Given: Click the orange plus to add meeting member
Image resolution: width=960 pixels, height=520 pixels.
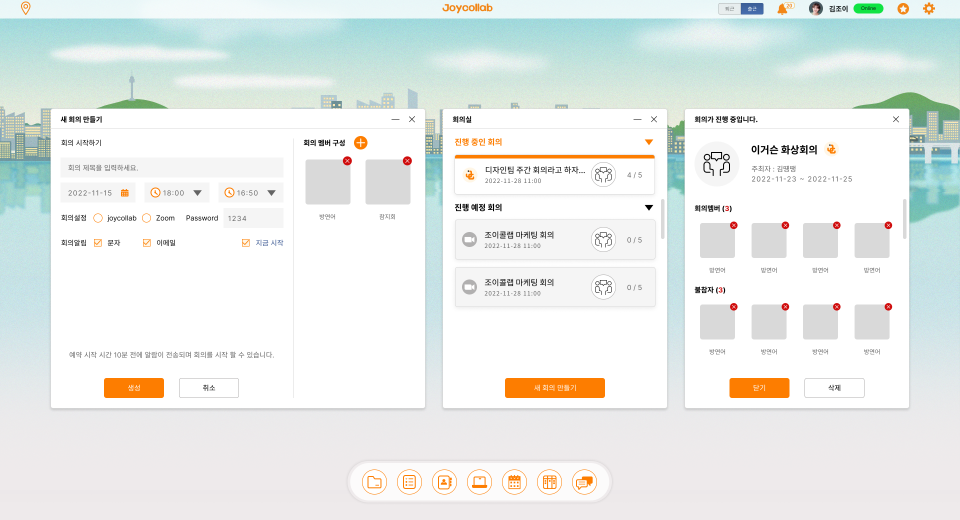Looking at the screenshot, I should [361, 143].
